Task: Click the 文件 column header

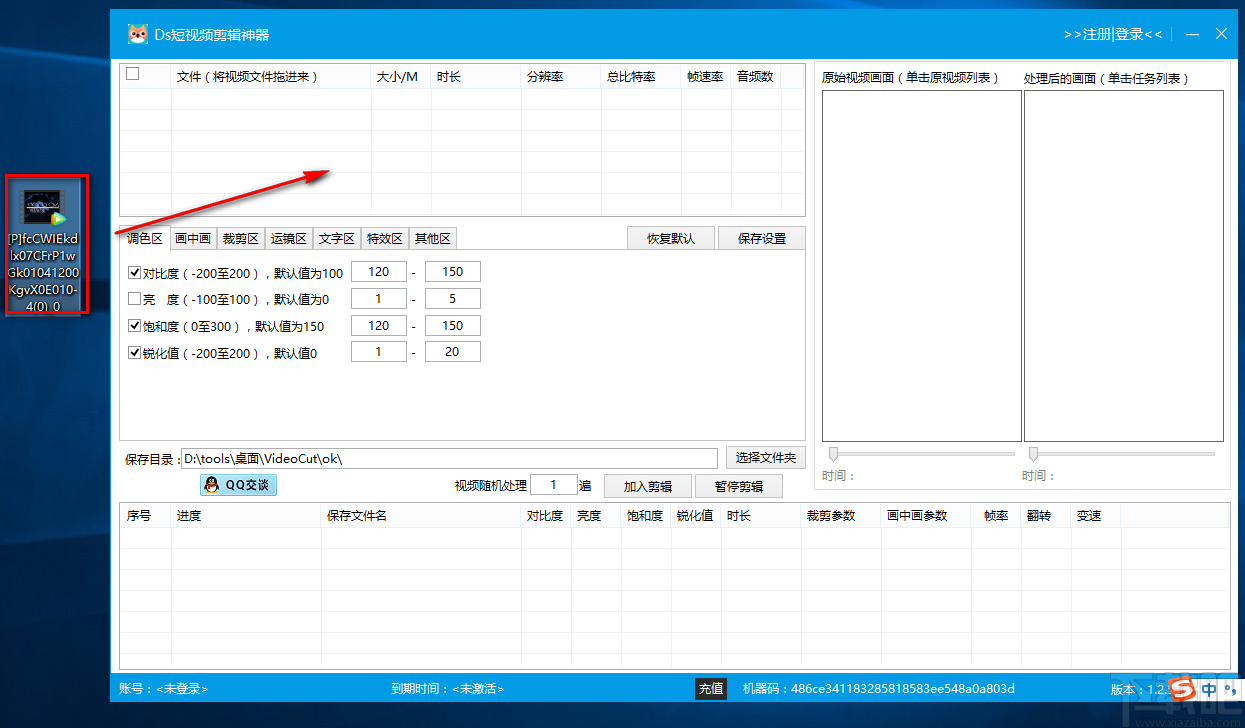Action: 271,76
